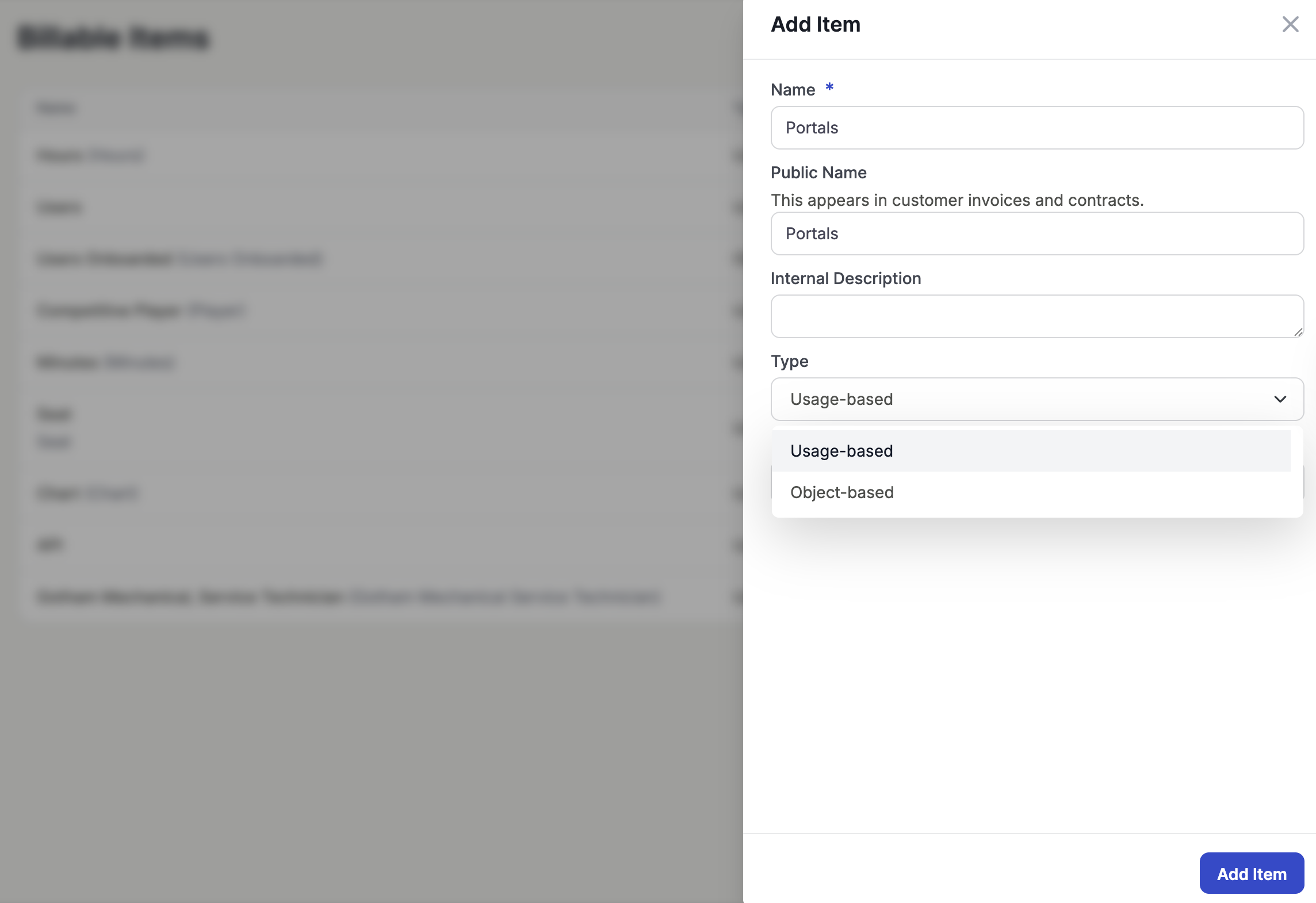Click the invoices and contracts helper text
The width and height of the screenshot is (1316, 903).
pyautogui.click(x=957, y=200)
